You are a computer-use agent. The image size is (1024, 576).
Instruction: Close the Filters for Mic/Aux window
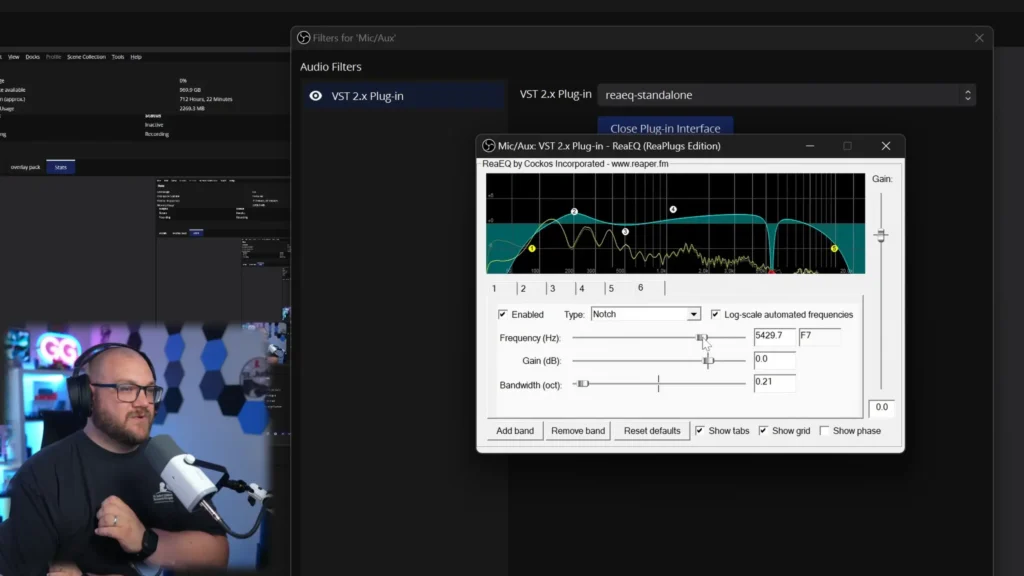[979, 38]
